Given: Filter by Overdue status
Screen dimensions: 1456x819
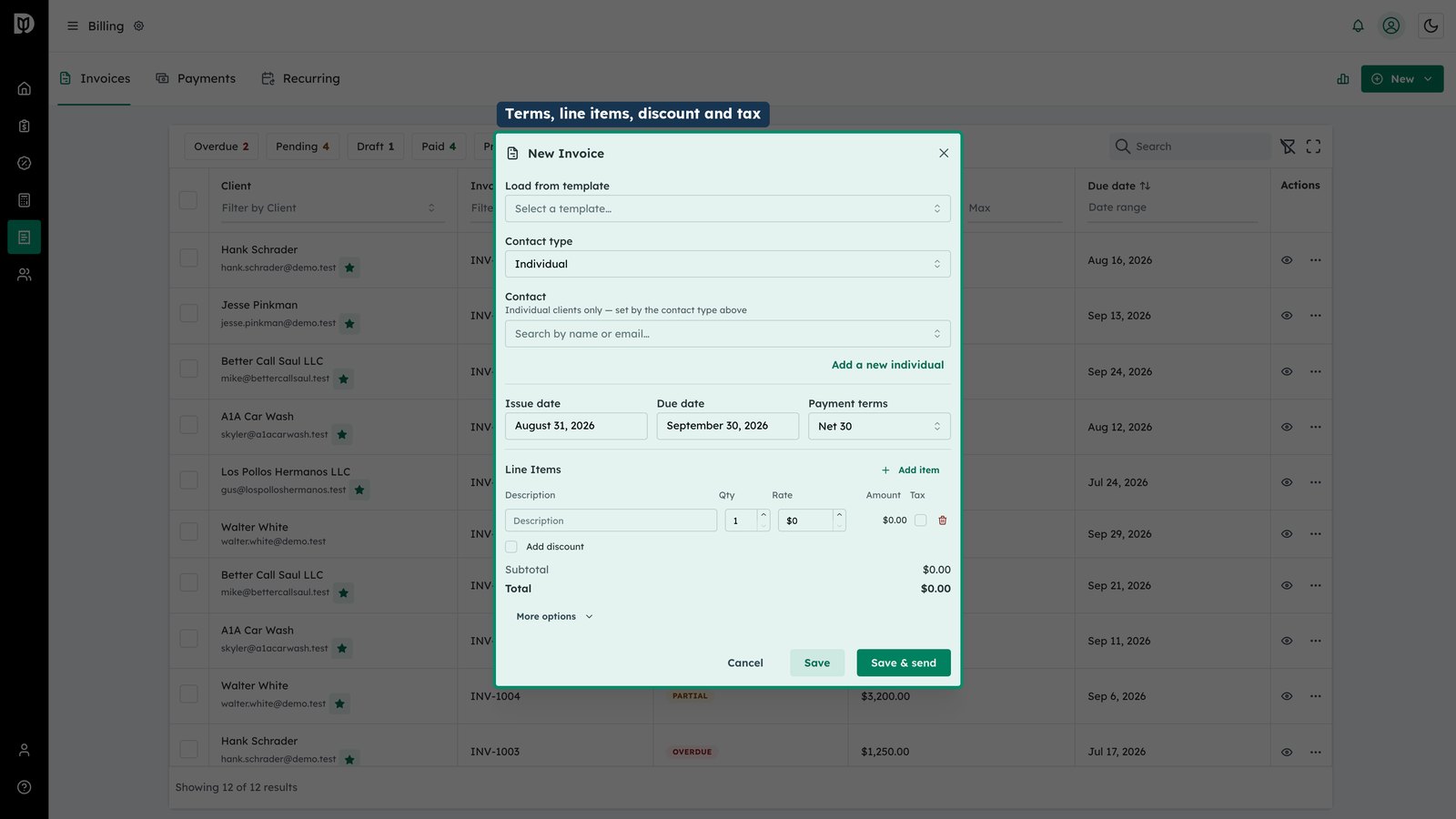Looking at the screenshot, I should [x=221, y=147].
